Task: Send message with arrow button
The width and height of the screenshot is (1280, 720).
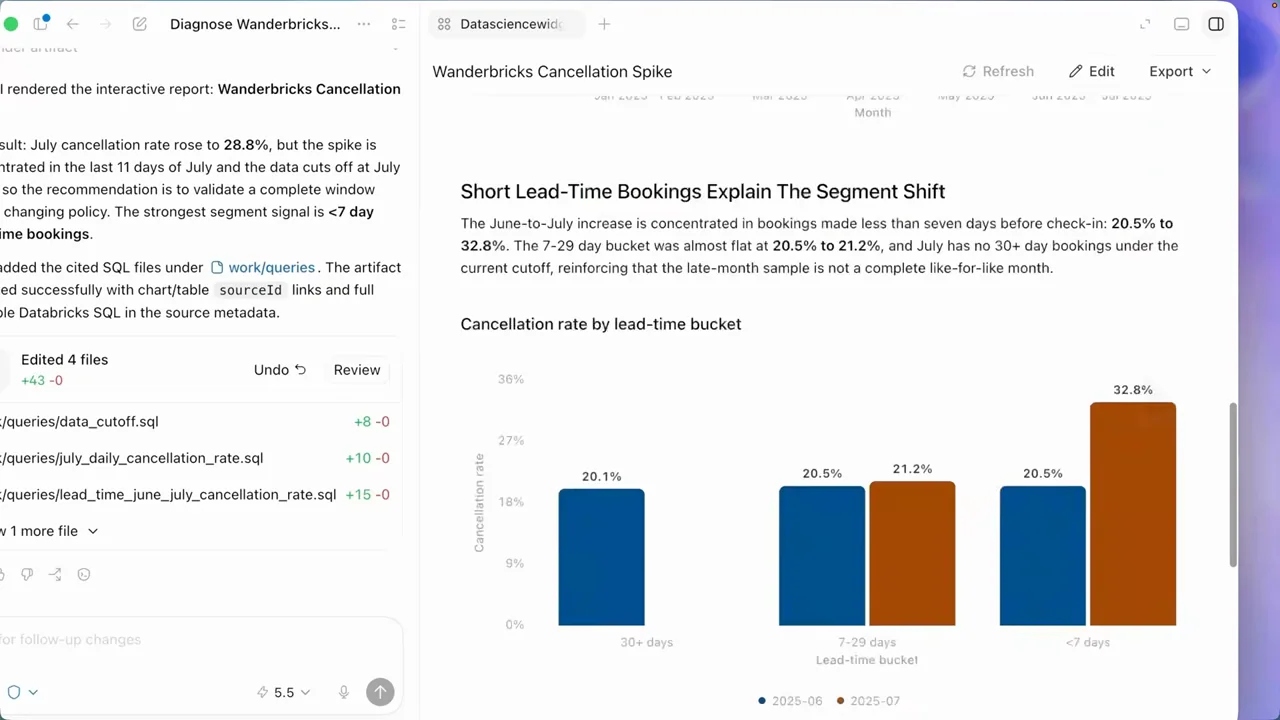Action: point(380,692)
